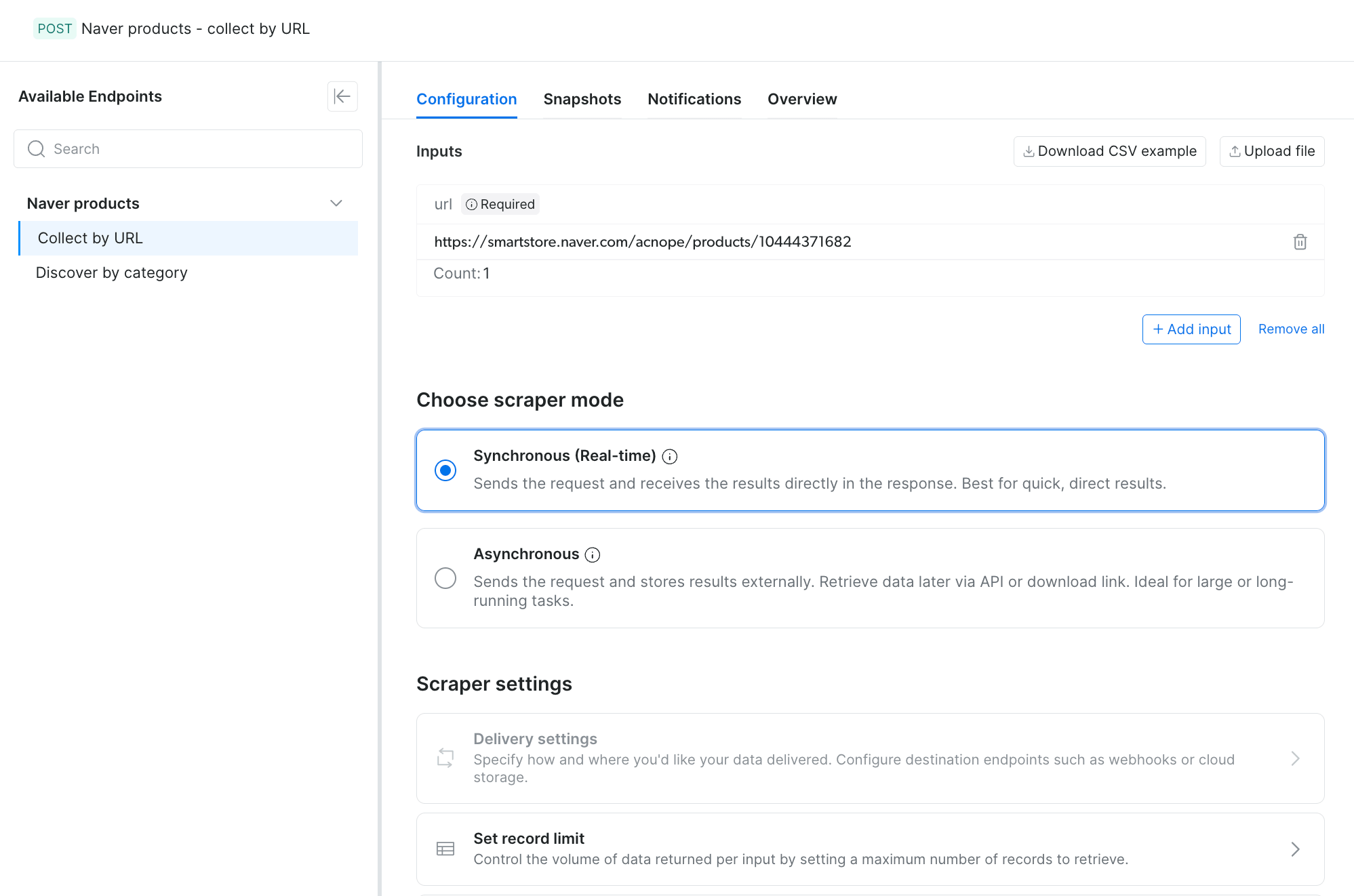
Task: Click the Count: 1 text
Action: (462, 274)
